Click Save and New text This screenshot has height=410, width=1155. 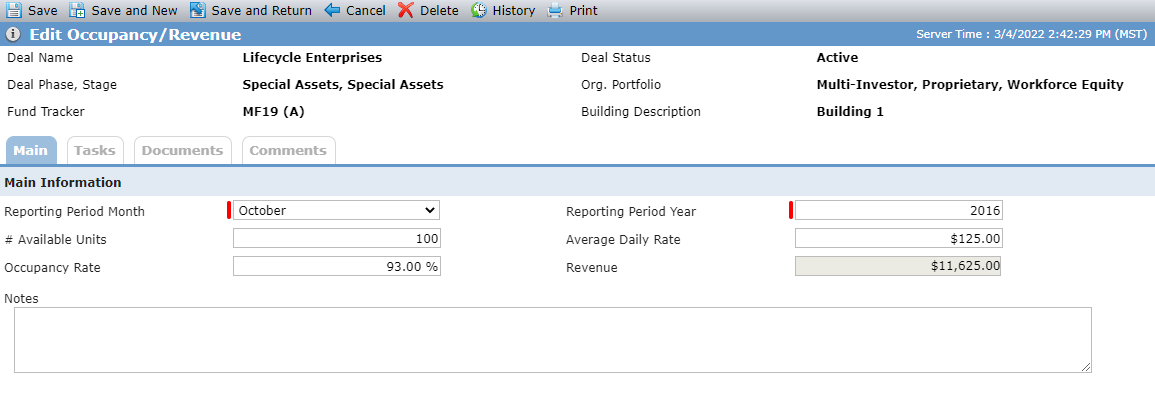tap(134, 11)
